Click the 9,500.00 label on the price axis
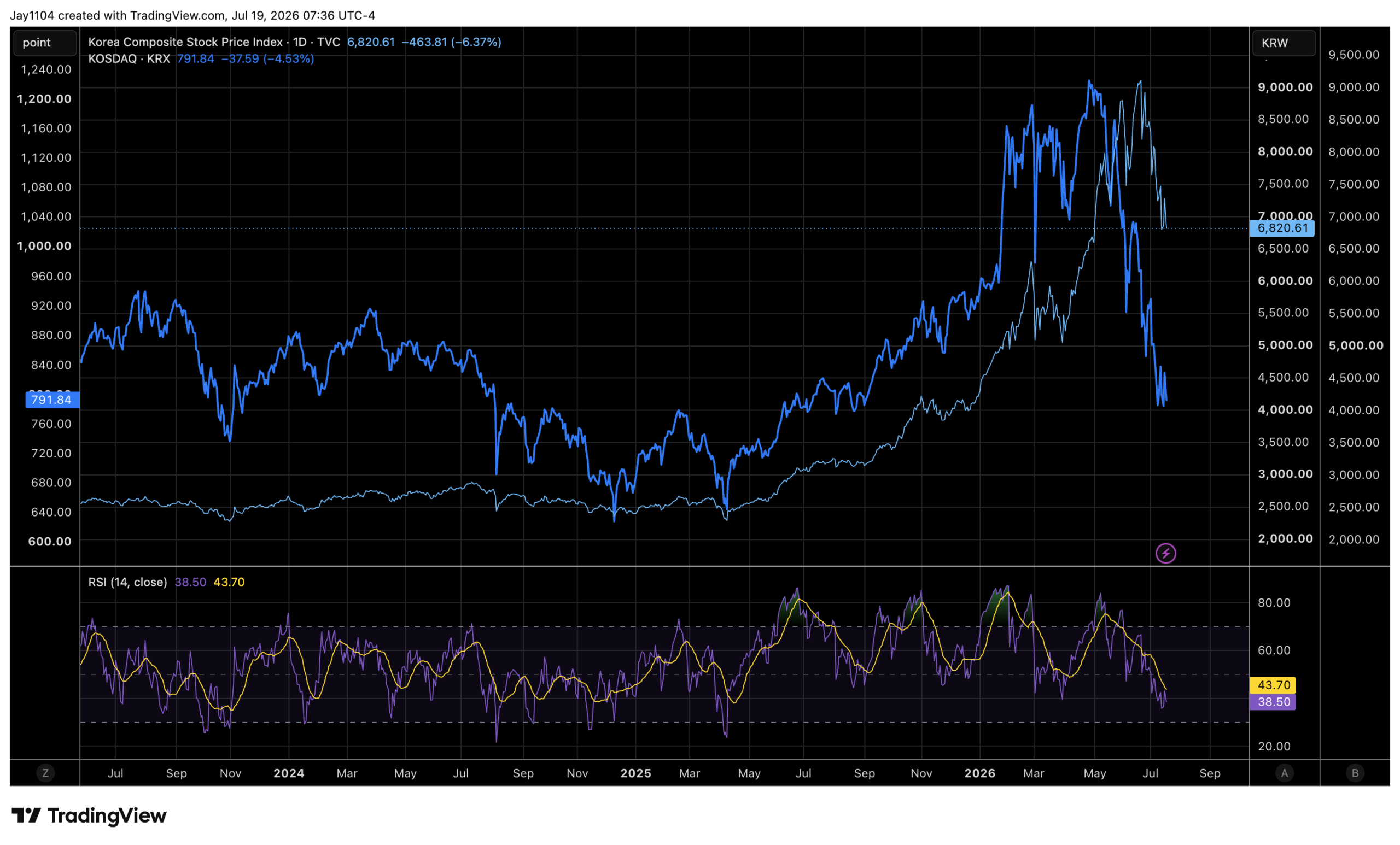1400x845 pixels. click(1354, 55)
